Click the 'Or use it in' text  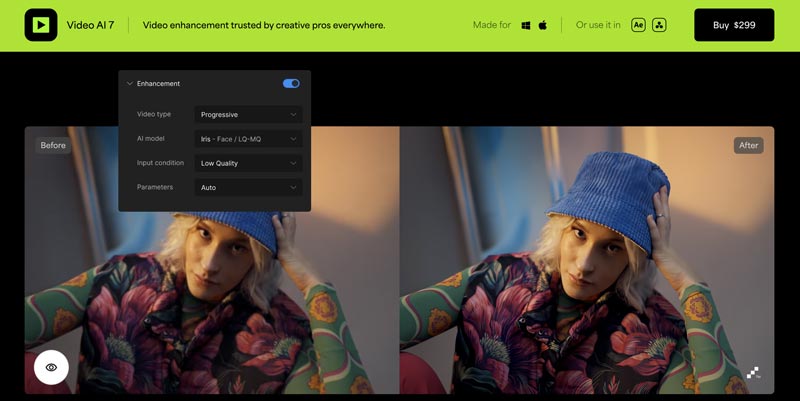click(598, 25)
